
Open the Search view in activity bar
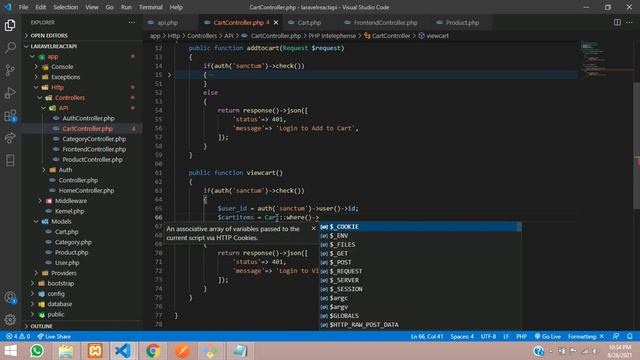pos(10,47)
